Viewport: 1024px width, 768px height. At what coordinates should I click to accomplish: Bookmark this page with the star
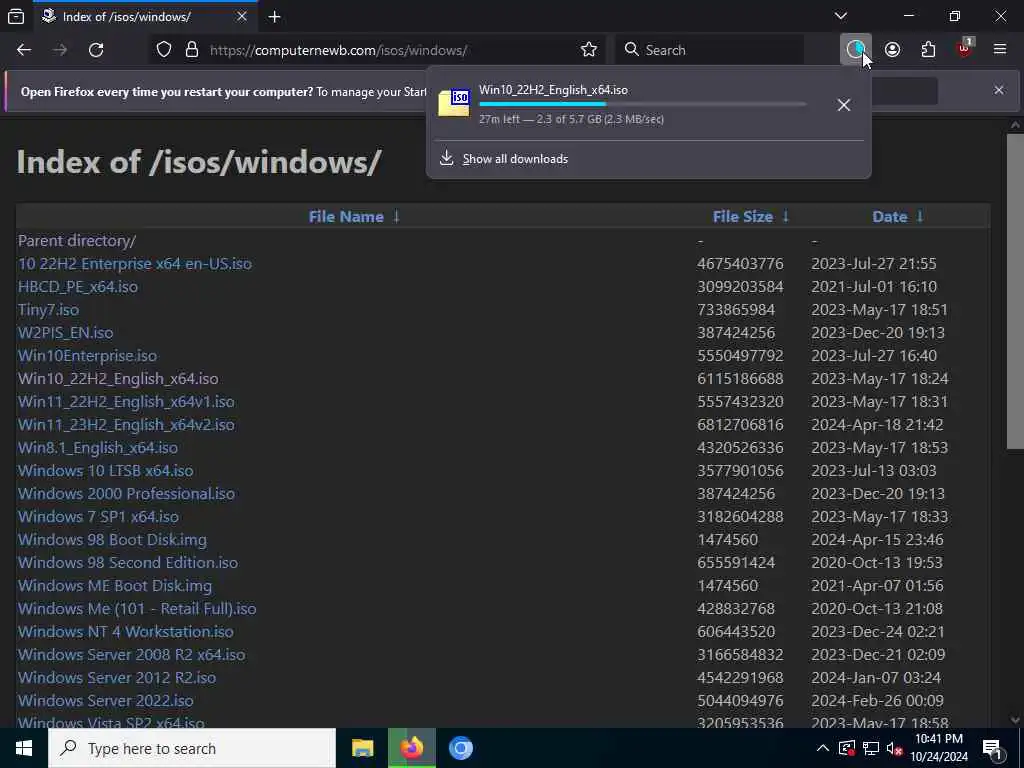[588, 50]
